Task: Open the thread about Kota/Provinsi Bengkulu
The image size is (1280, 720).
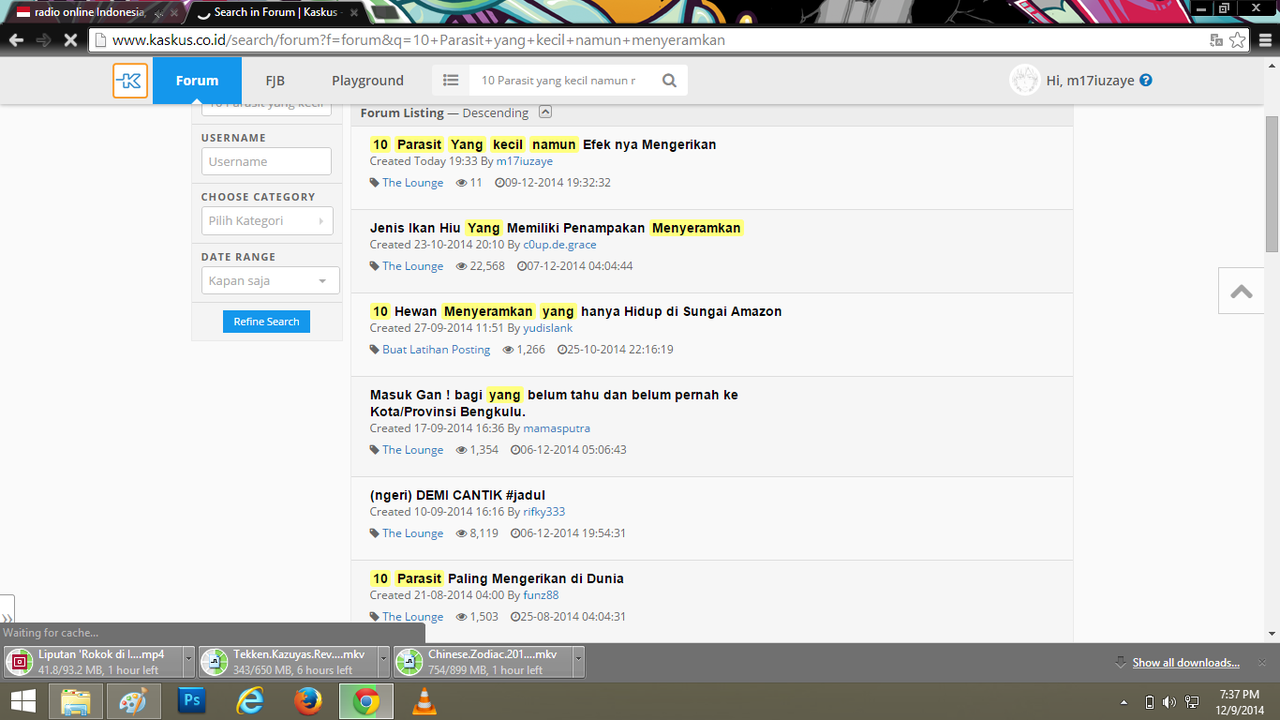Action: pyautogui.click(x=554, y=403)
